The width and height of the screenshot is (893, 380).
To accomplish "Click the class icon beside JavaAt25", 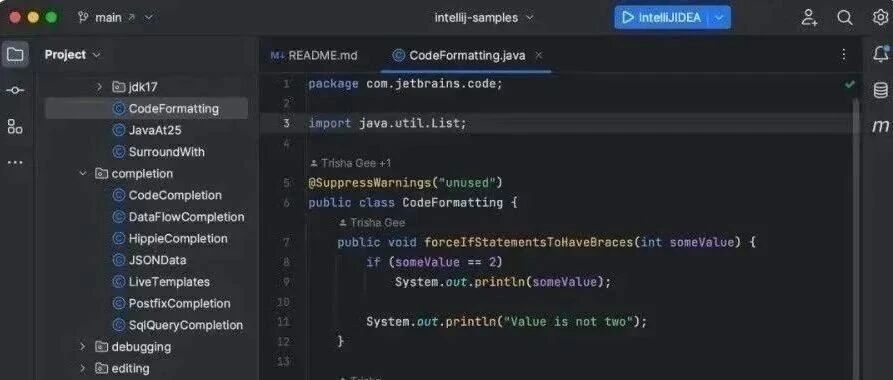I will coord(119,130).
